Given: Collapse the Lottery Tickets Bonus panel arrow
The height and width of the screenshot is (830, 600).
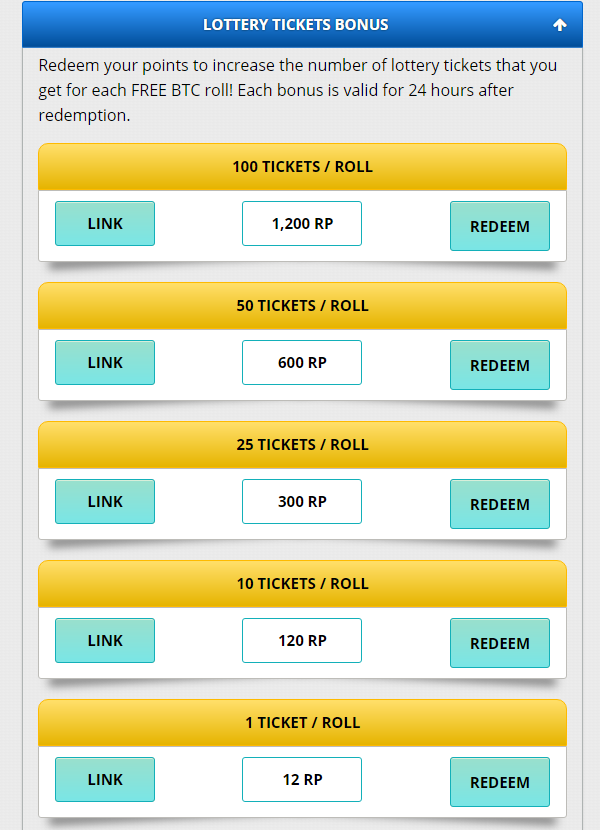Looking at the screenshot, I should (560, 25).
